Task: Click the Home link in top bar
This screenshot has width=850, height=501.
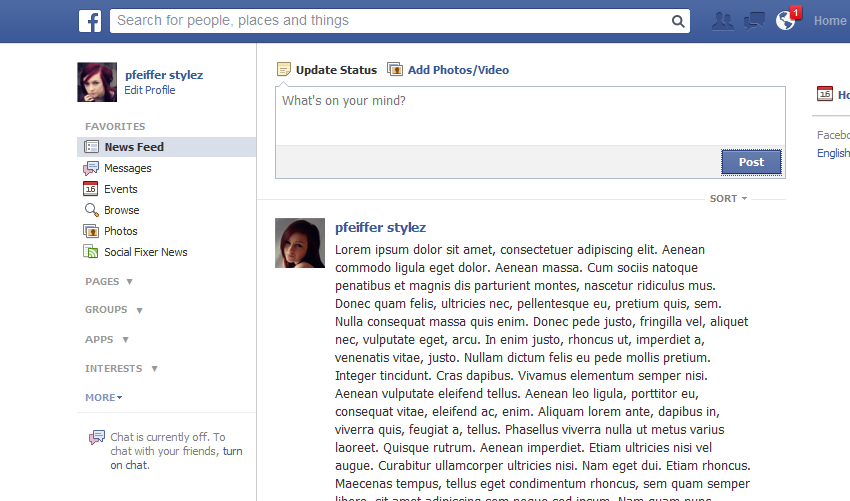Action: pyautogui.click(x=830, y=21)
